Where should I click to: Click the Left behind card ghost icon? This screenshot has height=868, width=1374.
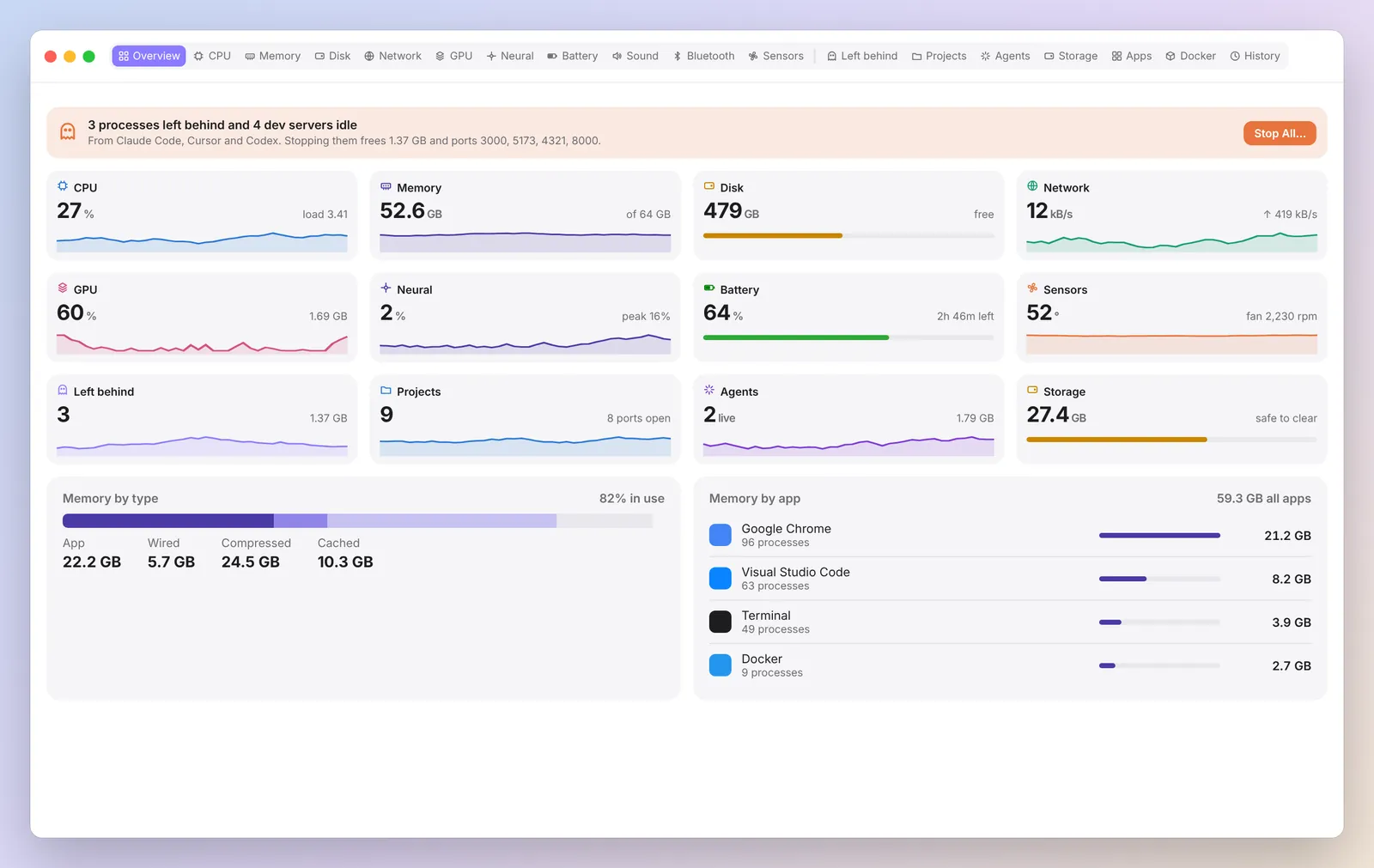click(63, 391)
